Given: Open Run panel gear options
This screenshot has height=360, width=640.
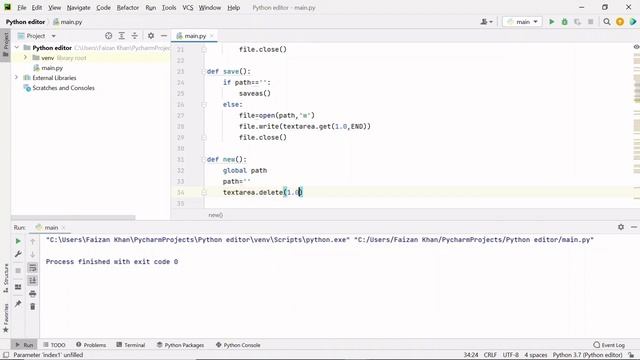Looking at the screenshot, I should (621, 227).
